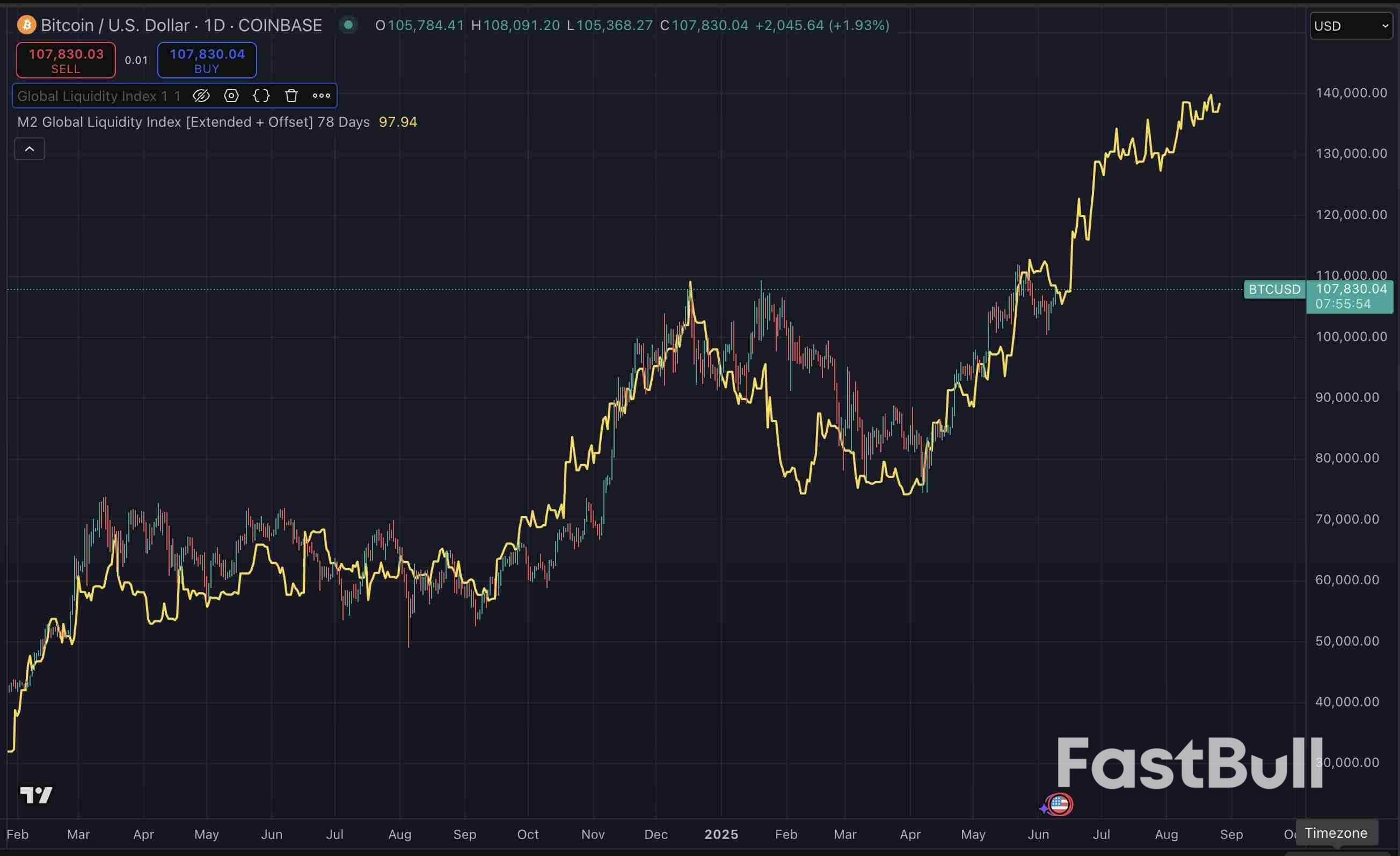Open the USD currency dropdown
1400x856 pixels.
tap(1351, 26)
